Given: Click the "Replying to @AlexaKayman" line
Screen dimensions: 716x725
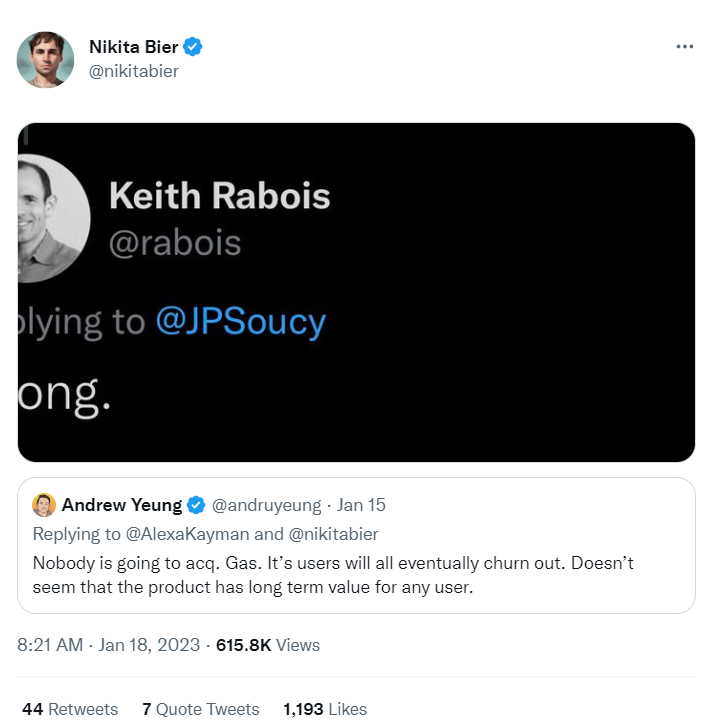Looking at the screenshot, I should click(205, 534).
